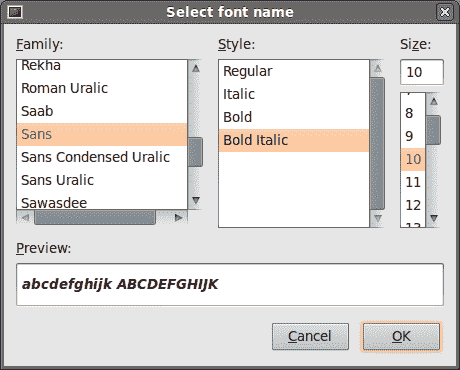Select Rekha in the Family list

click(x=102, y=66)
